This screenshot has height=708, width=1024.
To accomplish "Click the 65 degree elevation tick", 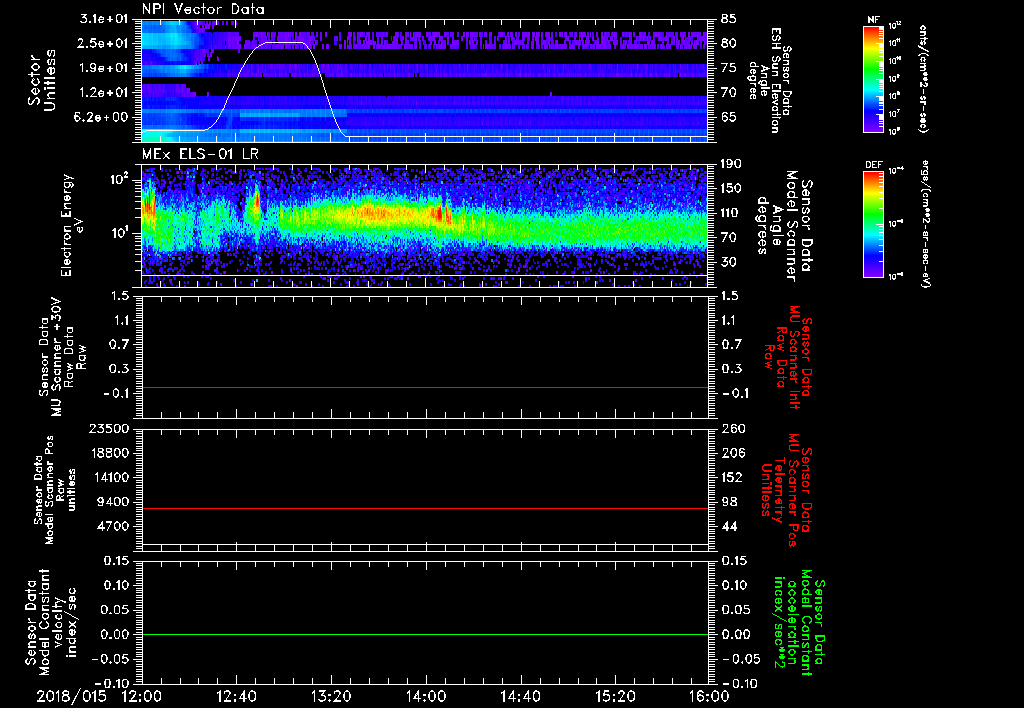I will [729, 118].
